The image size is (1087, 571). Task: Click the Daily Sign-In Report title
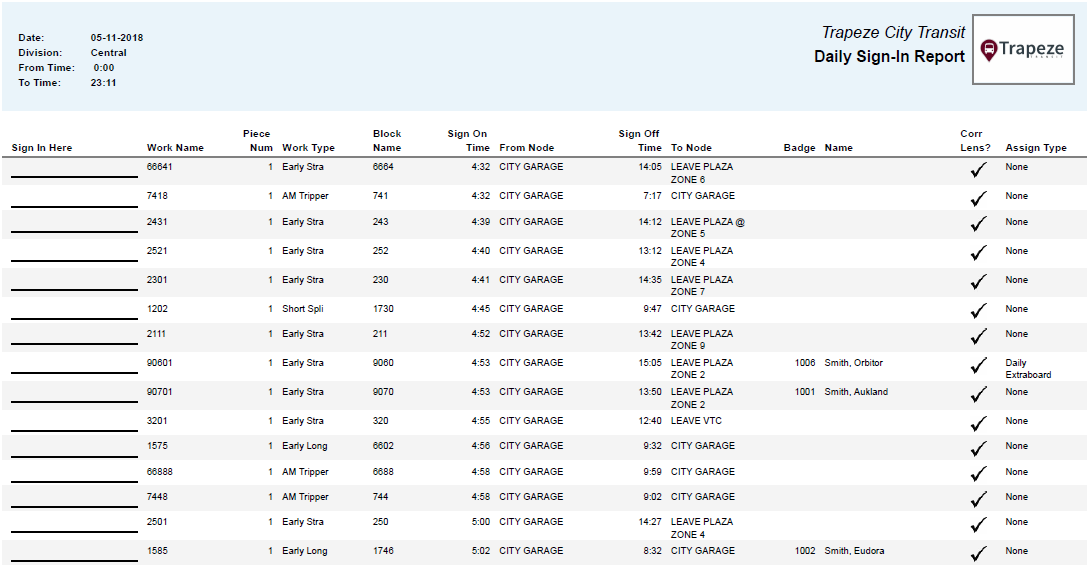click(889, 57)
